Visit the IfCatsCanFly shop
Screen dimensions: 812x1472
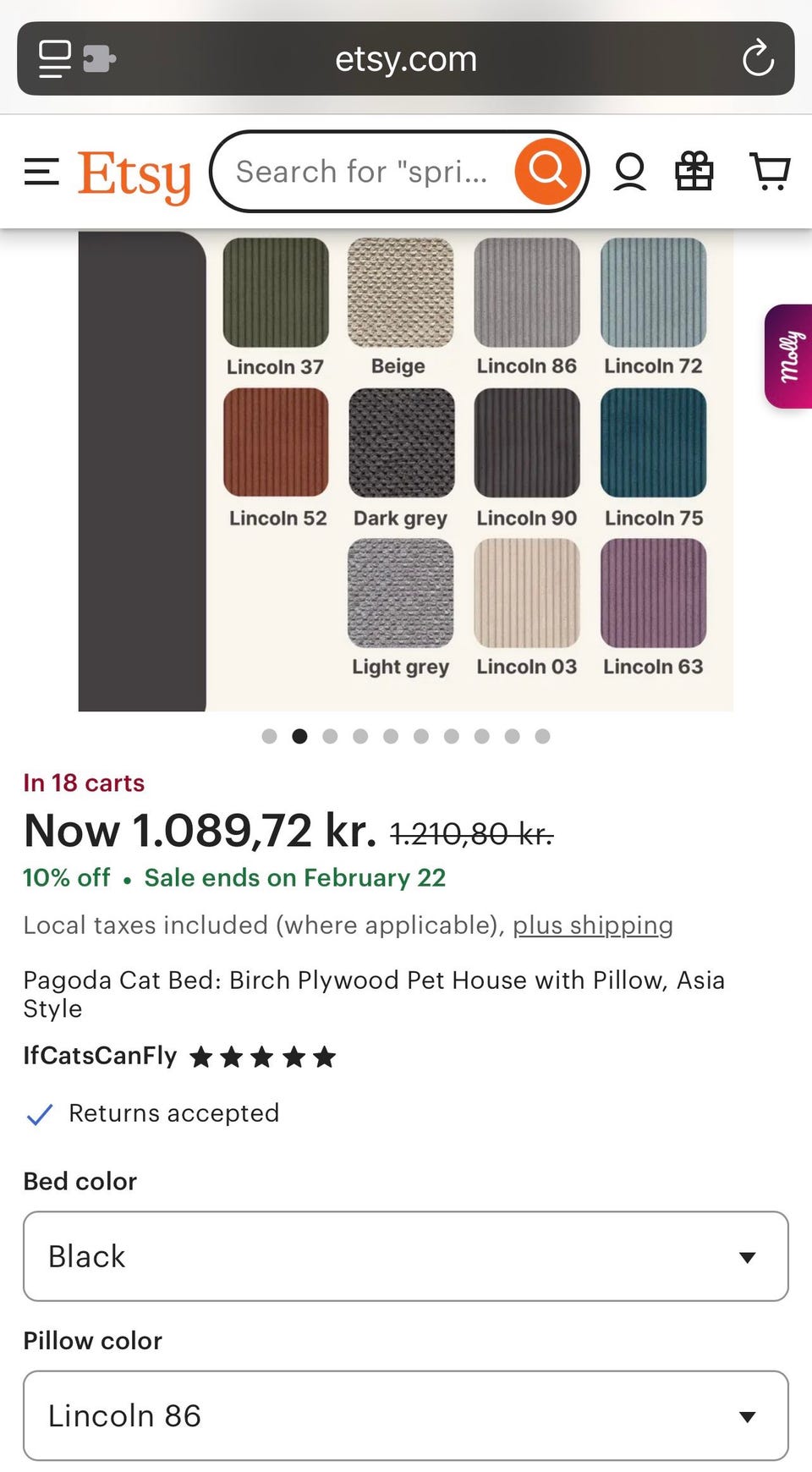click(x=100, y=1056)
